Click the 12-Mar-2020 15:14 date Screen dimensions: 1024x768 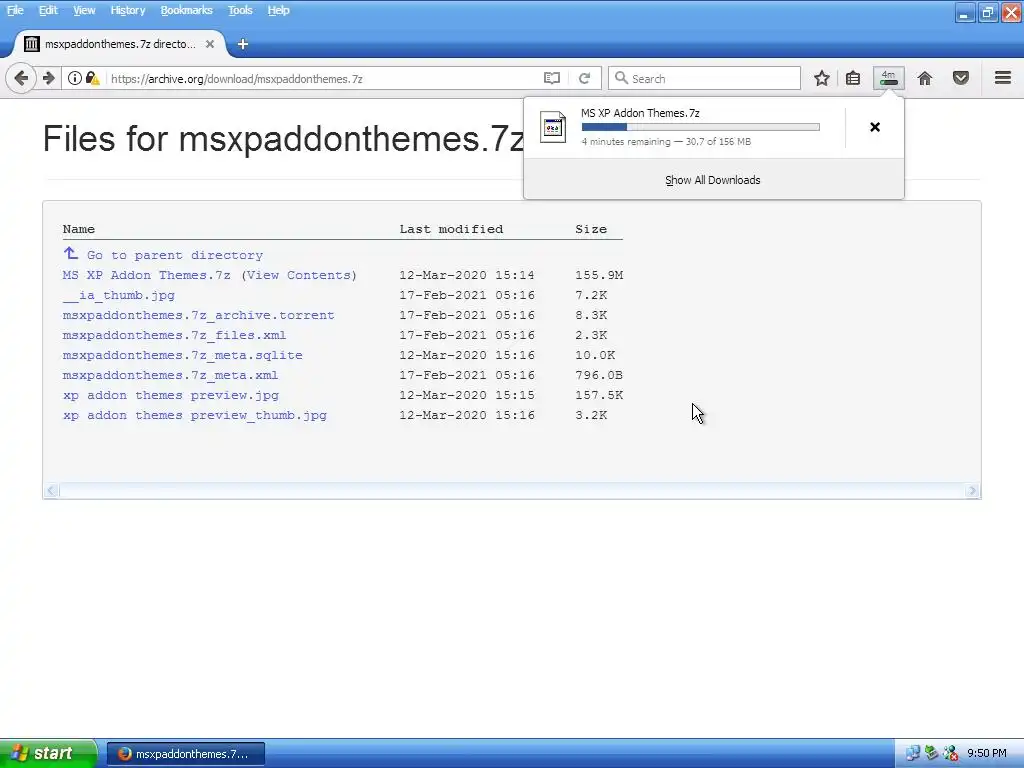click(x=467, y=275)
